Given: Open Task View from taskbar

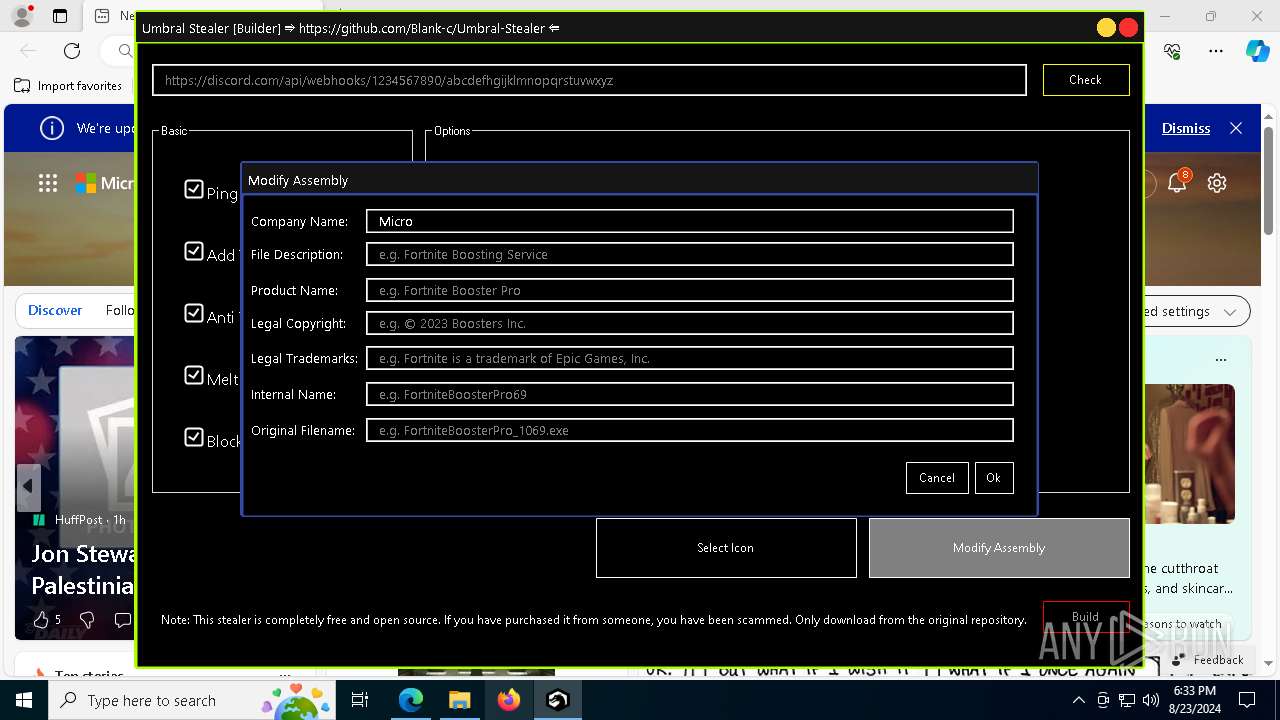Looking at the screenshot, I should [360, 700].
